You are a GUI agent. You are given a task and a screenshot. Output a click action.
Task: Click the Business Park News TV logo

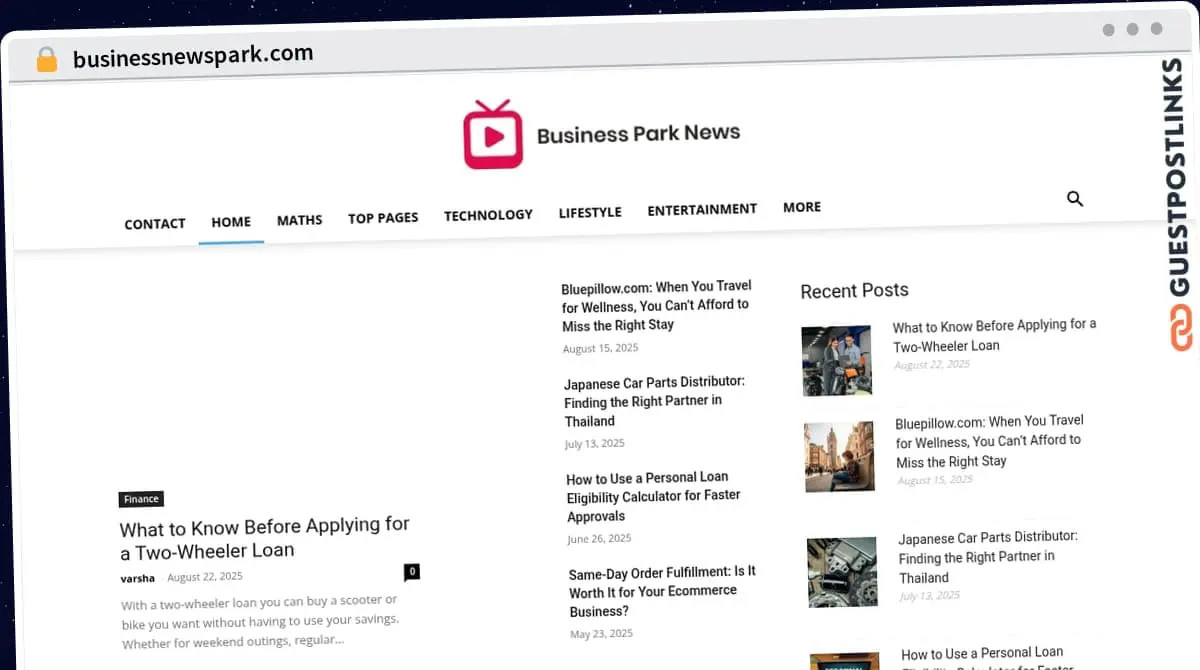[492, 135]
